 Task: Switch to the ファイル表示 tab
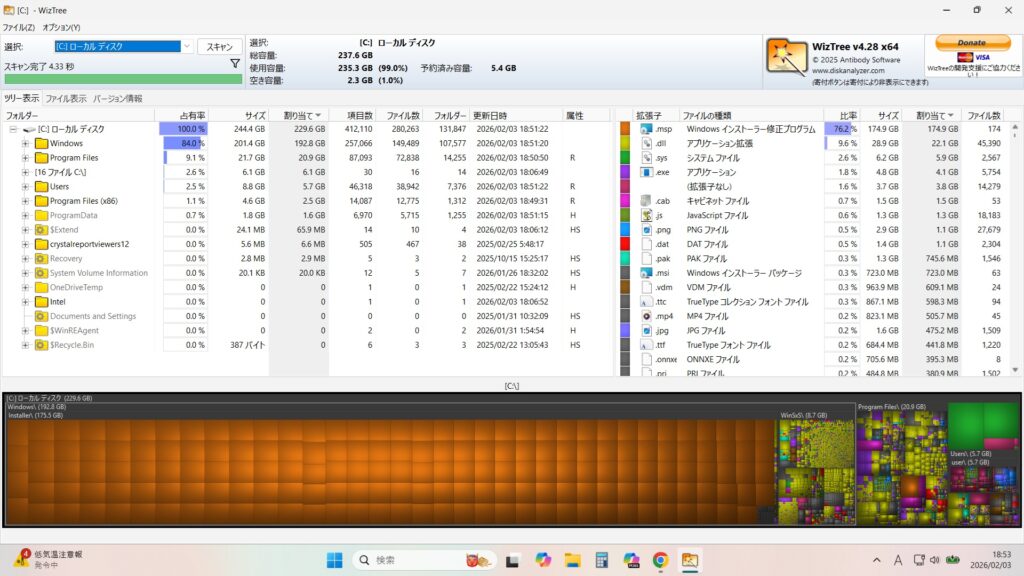pyautogui.click(x=65, y=99)
